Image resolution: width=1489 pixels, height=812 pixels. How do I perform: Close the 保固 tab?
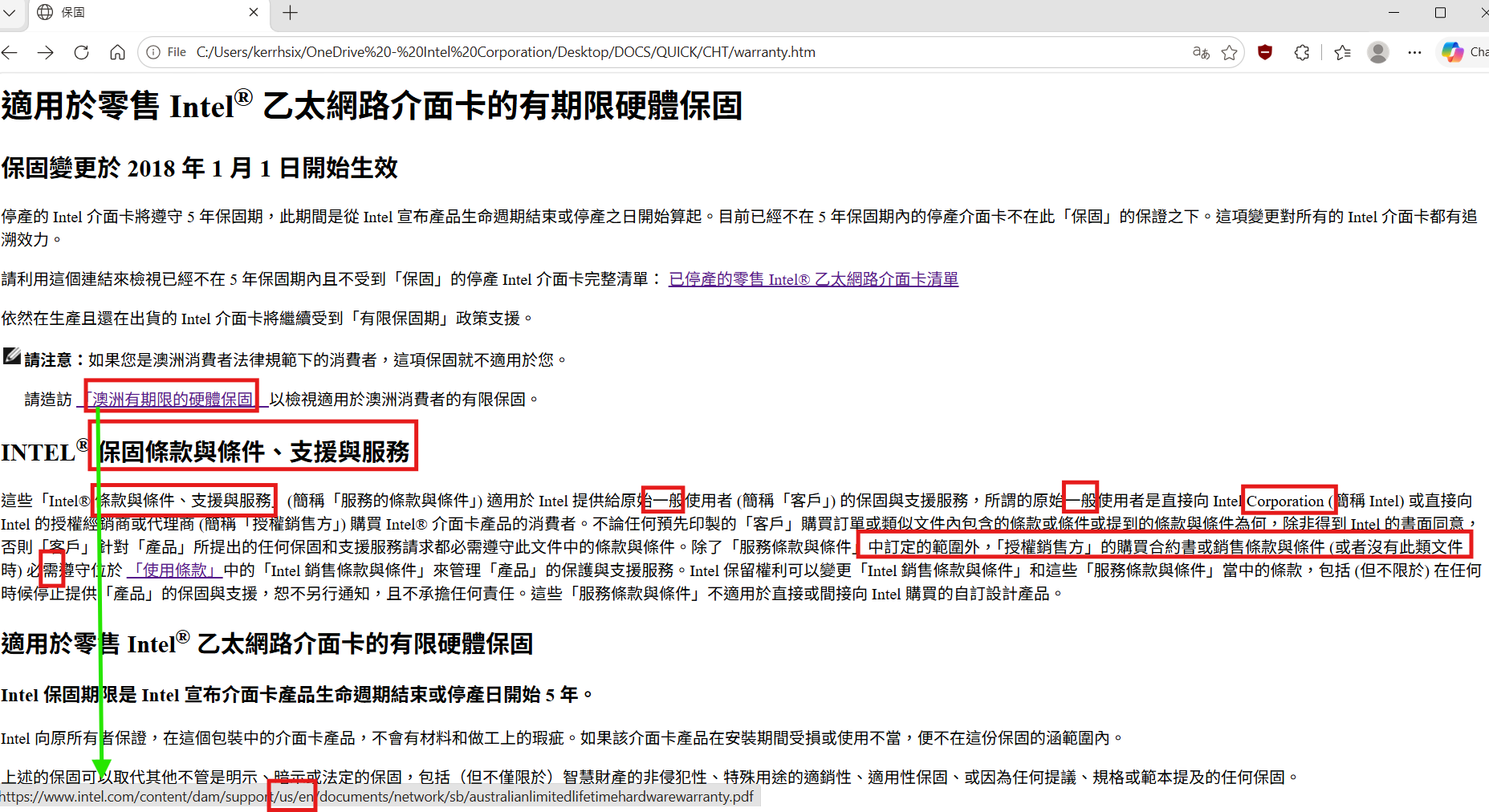click(x=254, y=13)
